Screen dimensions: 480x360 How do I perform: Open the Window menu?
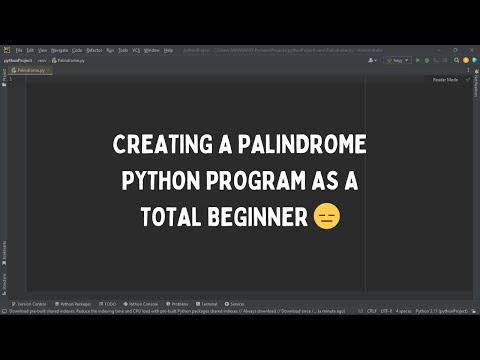coord(152,50)
